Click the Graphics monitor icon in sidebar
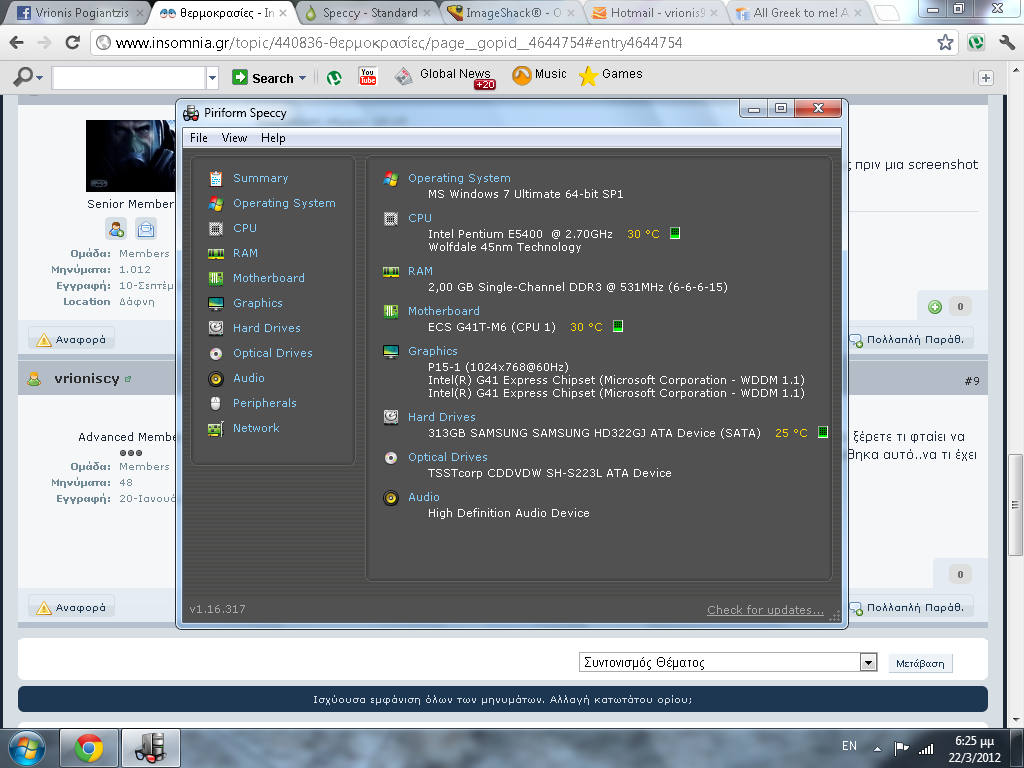This screenshot has width=1024, height=768. [216, 303]
